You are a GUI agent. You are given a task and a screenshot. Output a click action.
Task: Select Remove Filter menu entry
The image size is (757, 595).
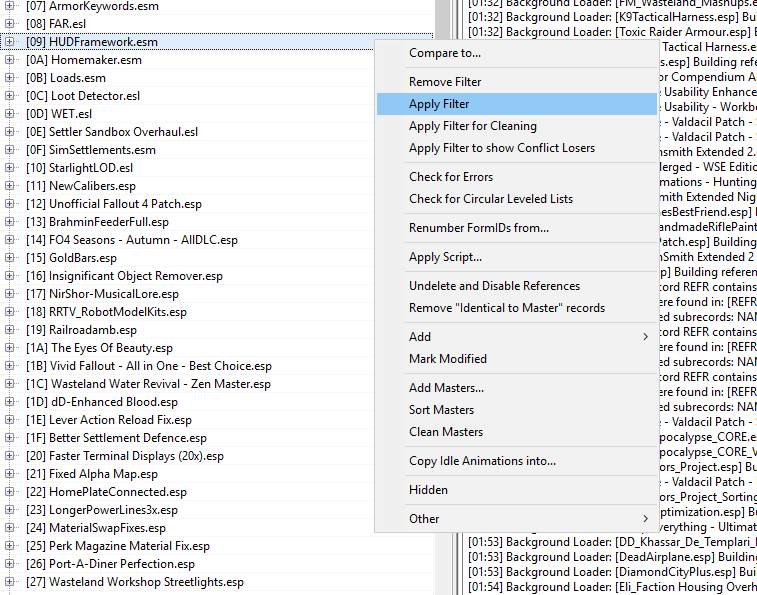(517, 82)
